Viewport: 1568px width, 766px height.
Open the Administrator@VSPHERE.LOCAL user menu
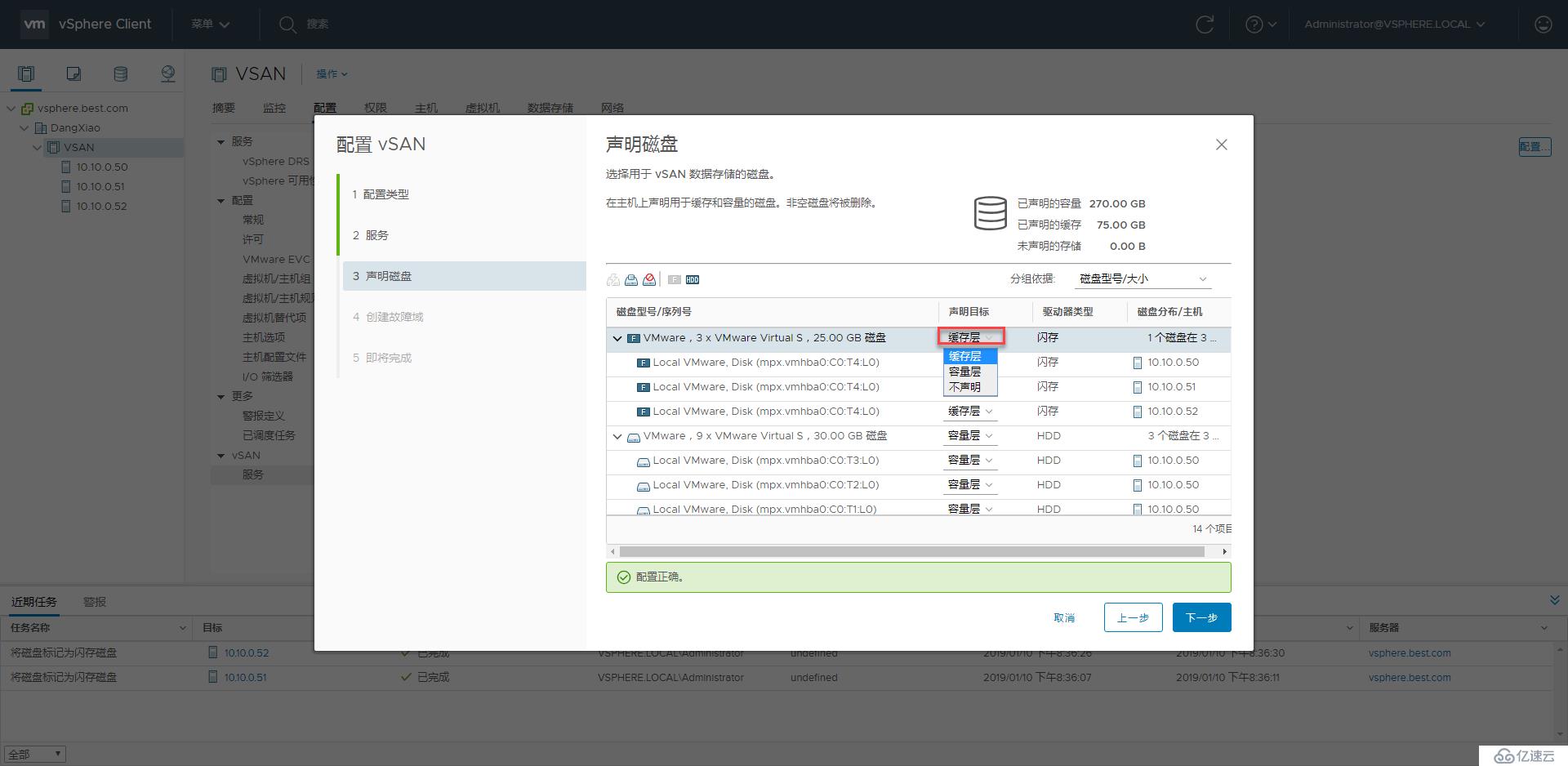click(x=1395, y=24)
